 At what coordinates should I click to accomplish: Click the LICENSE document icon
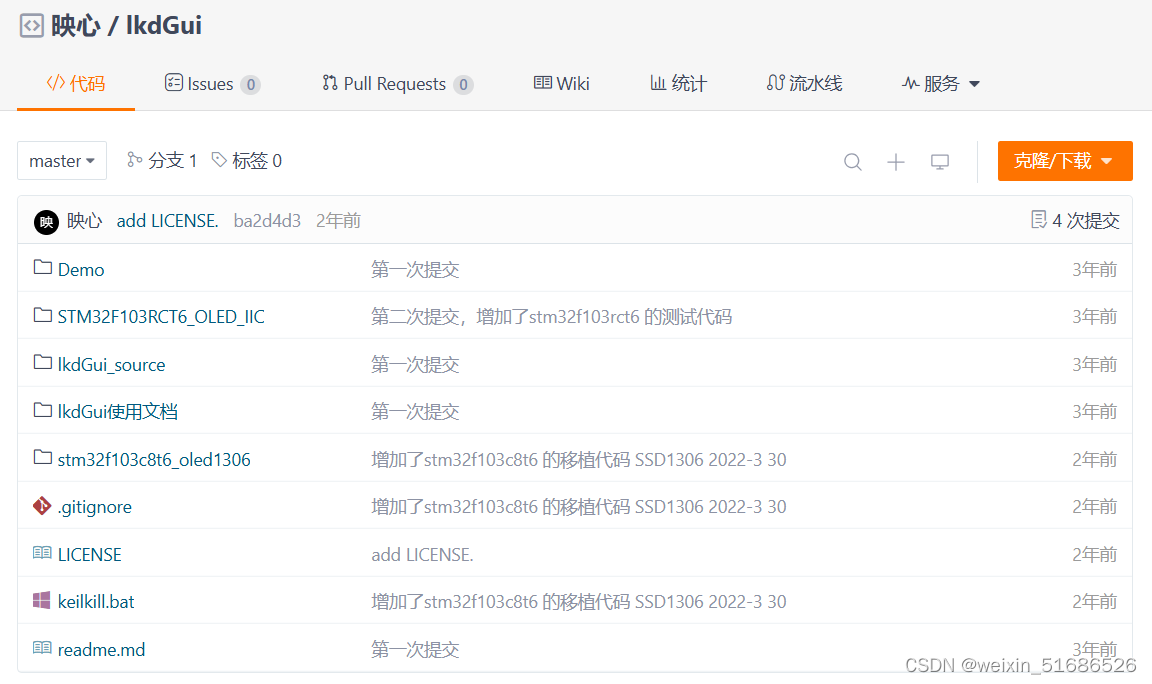pos(41,553)
